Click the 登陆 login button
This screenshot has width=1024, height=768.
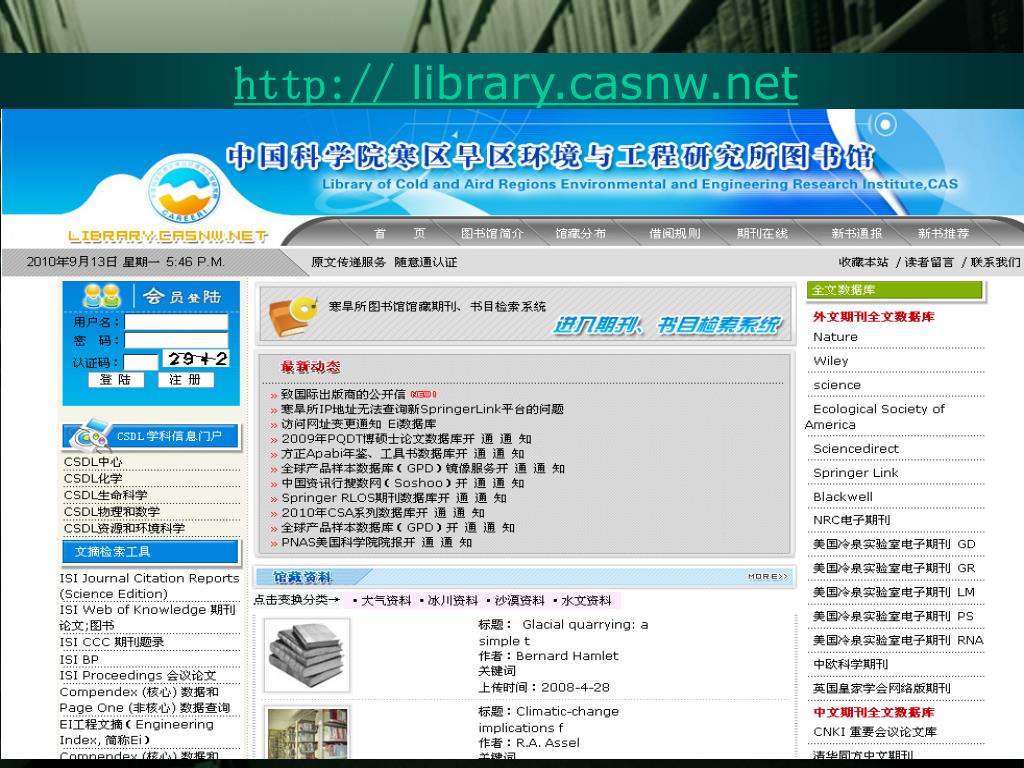[x=116, y=379]
